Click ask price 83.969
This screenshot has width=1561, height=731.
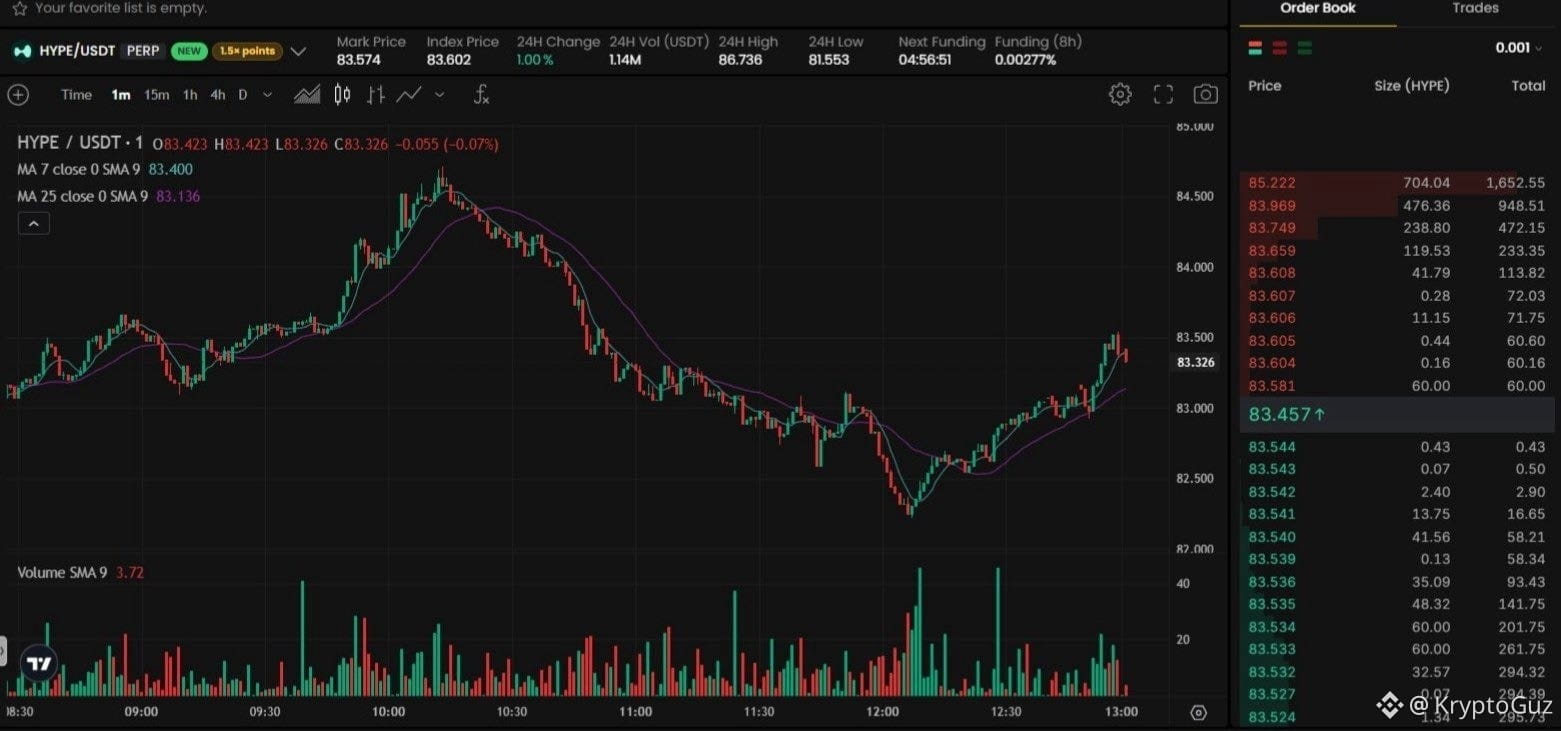pos(1272,206)
